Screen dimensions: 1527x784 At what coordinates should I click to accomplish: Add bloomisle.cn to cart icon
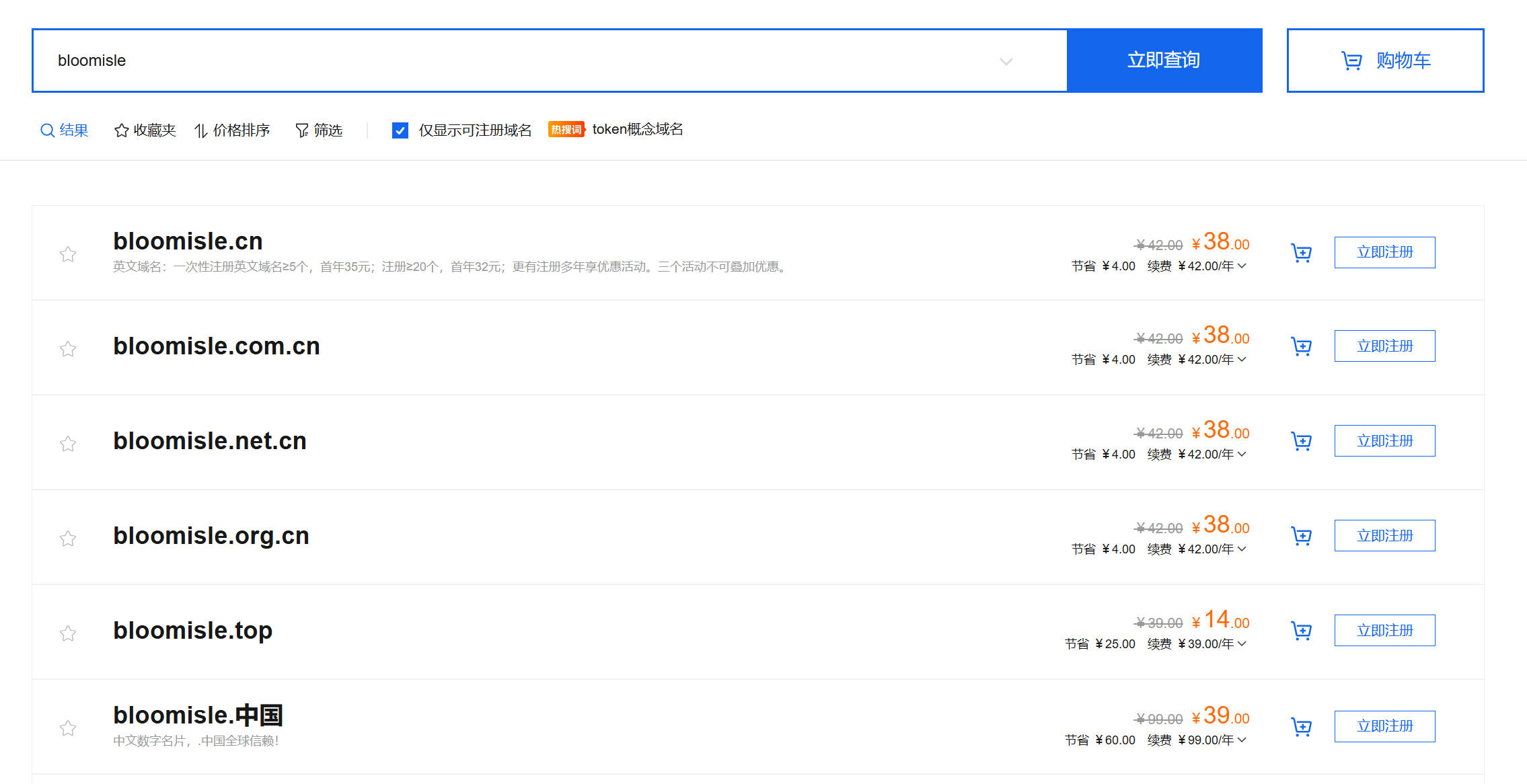tap(1301, 253)
